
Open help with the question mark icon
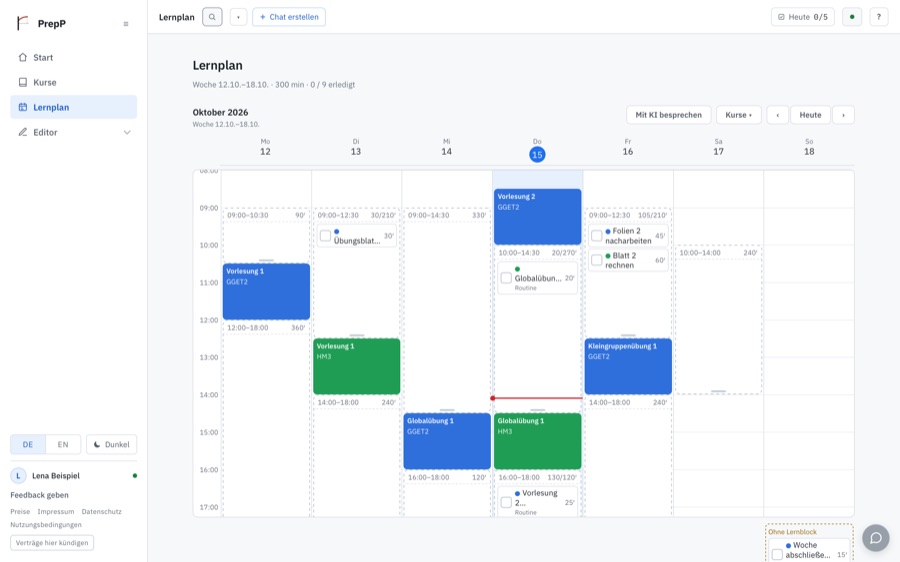pyautogui.click(x=878, y=17)
